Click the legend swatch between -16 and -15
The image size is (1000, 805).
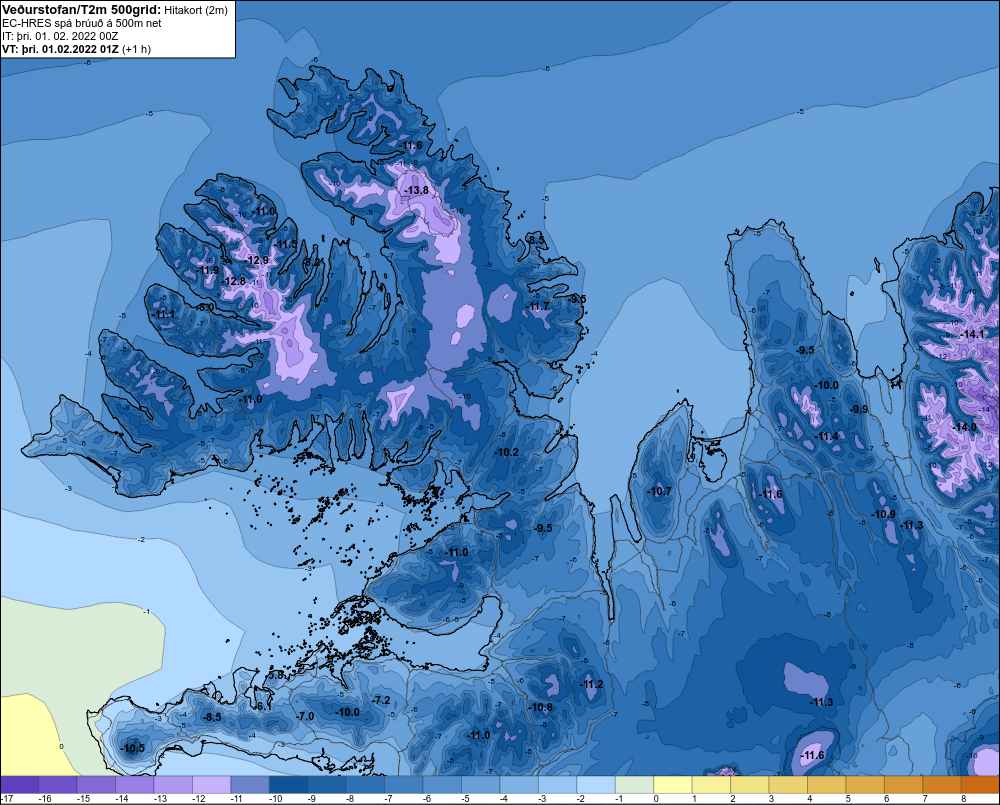click(58, 785)
